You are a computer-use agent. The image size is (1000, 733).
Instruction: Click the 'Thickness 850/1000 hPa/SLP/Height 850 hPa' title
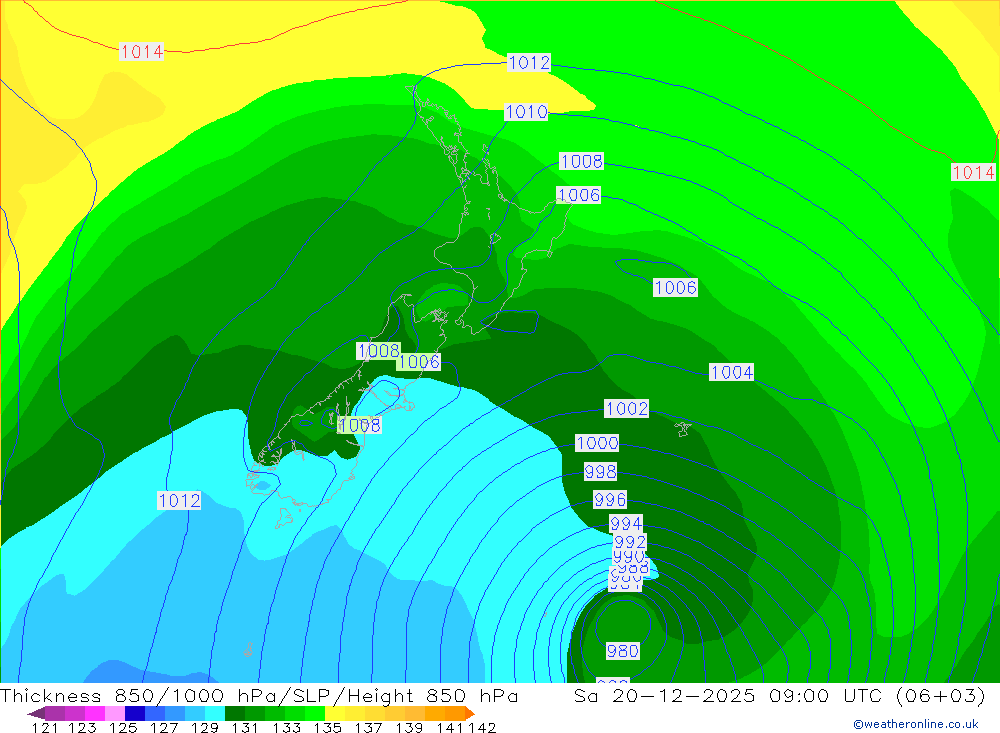pyautogui.click(x=259, y=695)
